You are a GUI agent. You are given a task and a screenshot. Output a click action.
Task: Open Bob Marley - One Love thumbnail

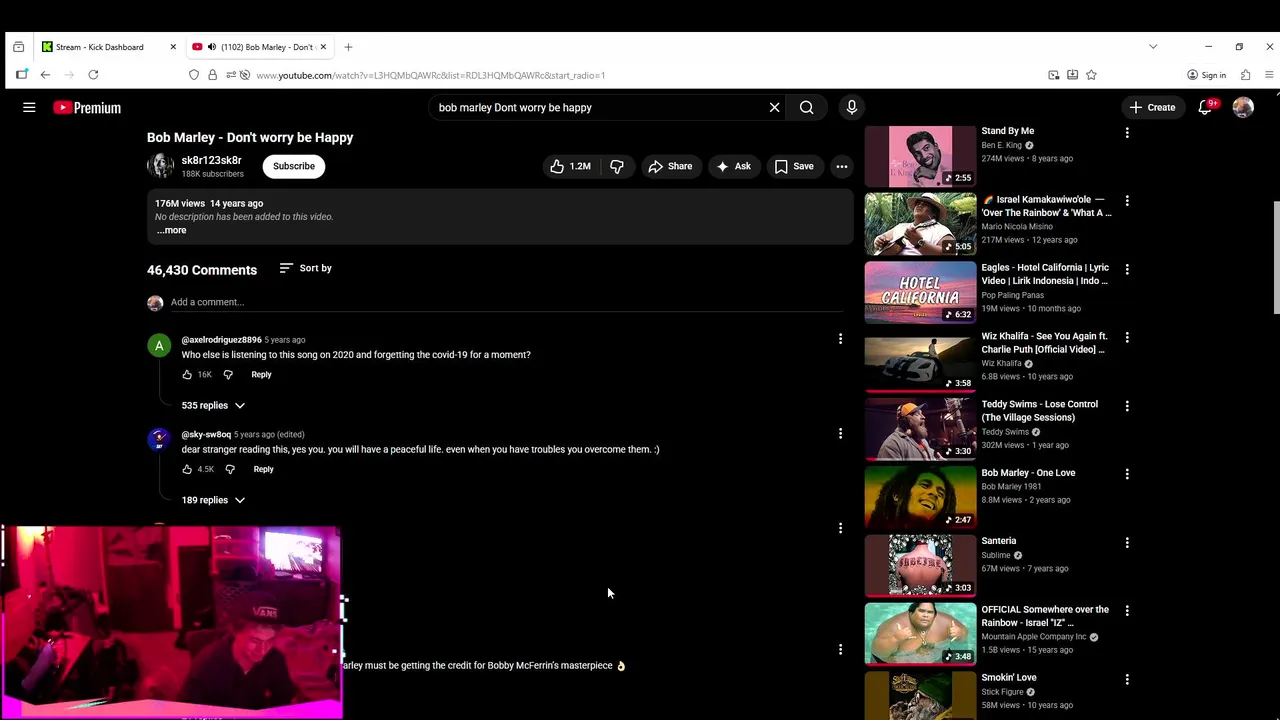point(920,497)
